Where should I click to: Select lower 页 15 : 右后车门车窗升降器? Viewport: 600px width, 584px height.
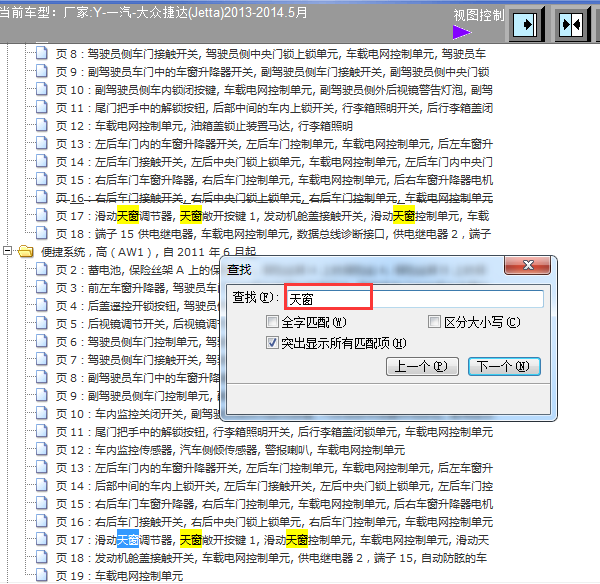click(274, 504)
